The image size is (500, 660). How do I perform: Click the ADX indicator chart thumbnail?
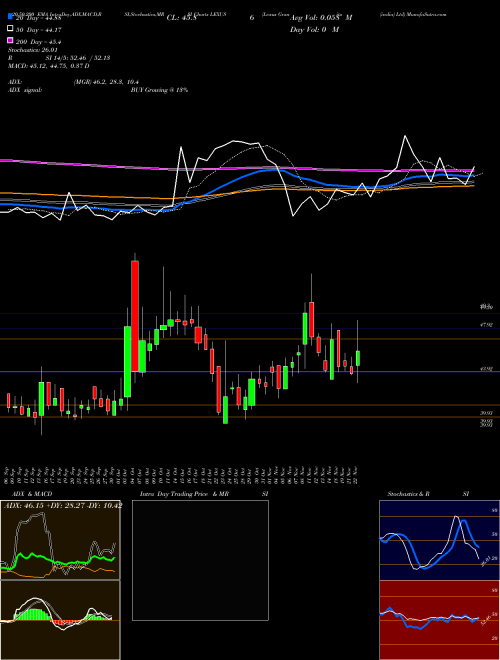(x=60, y=540)
